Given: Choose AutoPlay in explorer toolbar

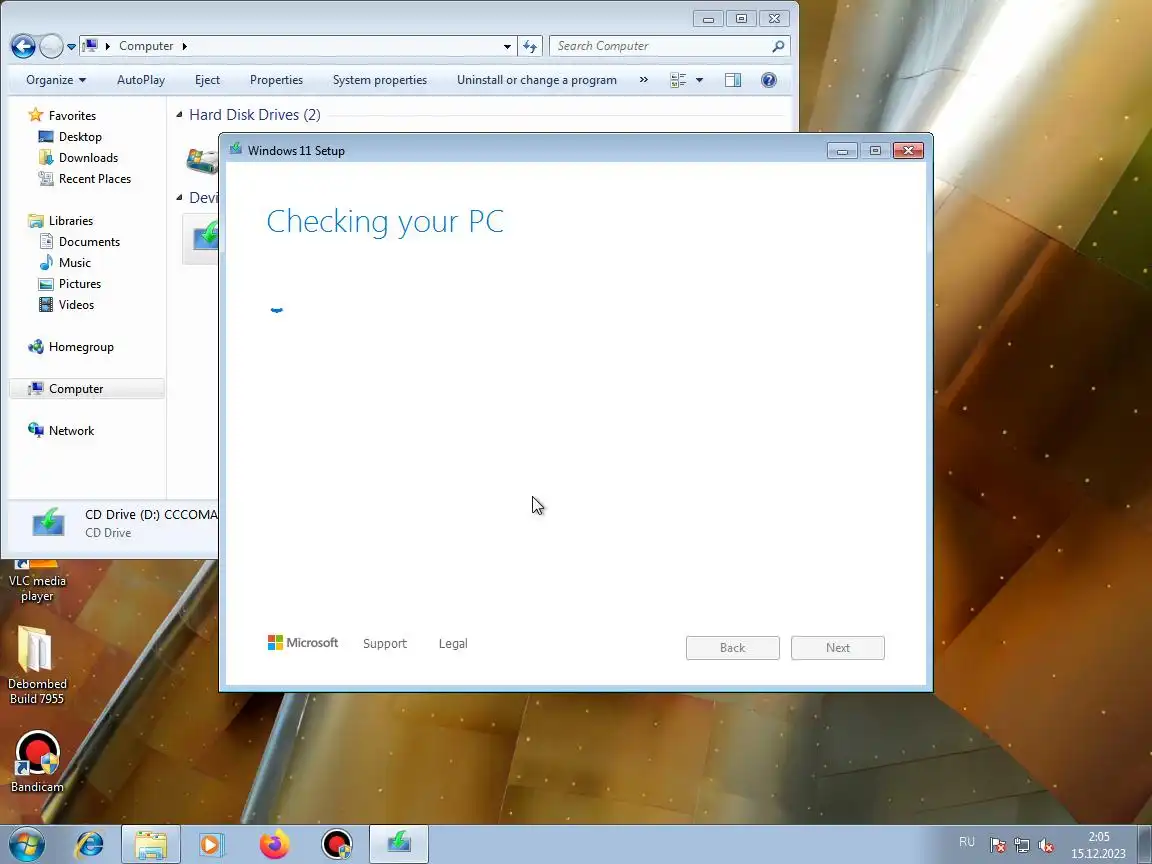Looking at the screenshot, I should pos(141,80).
